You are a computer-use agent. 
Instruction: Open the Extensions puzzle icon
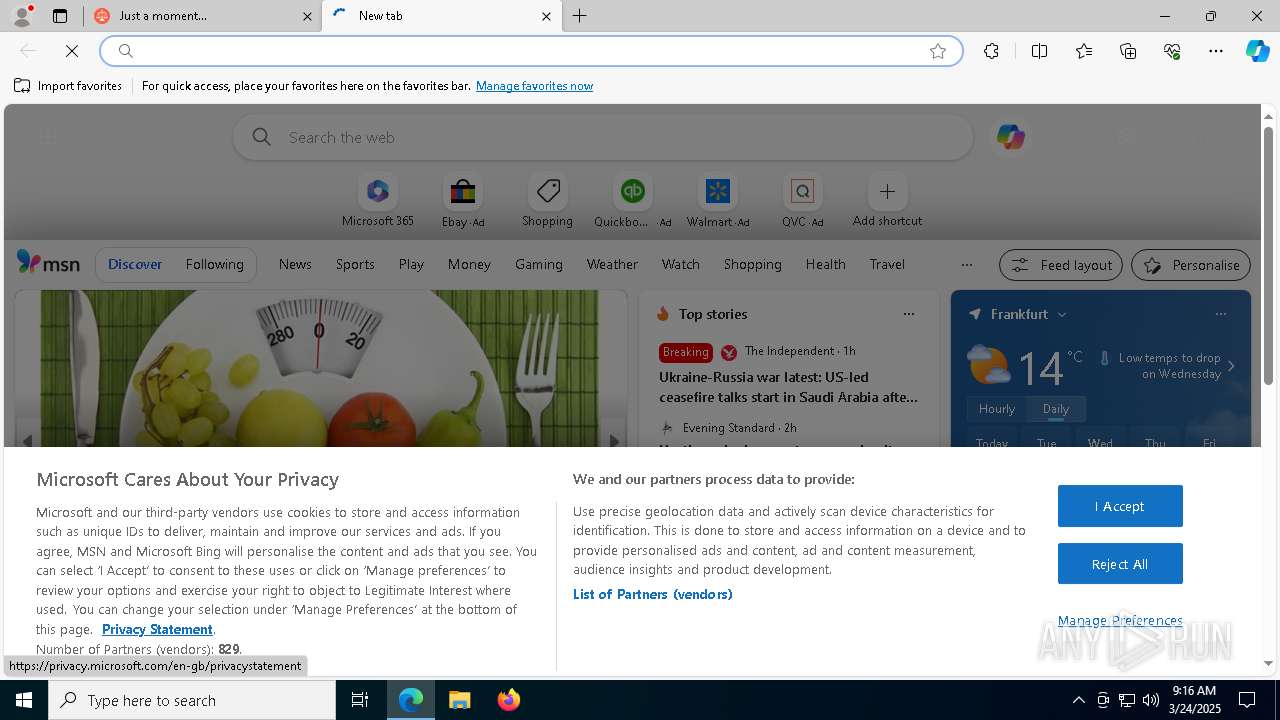tap(991, 51)
